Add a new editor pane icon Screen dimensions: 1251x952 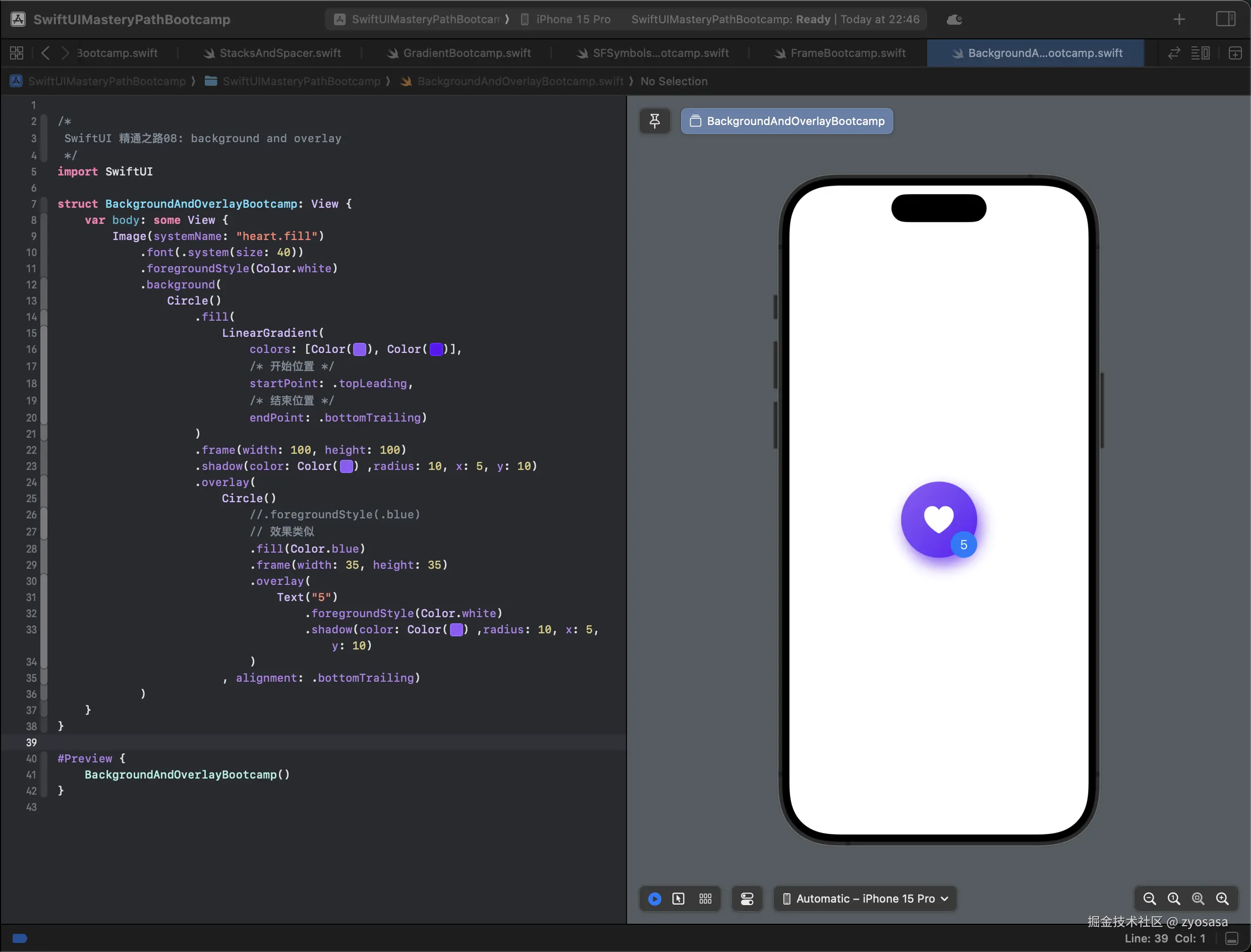coord(1235,53)
